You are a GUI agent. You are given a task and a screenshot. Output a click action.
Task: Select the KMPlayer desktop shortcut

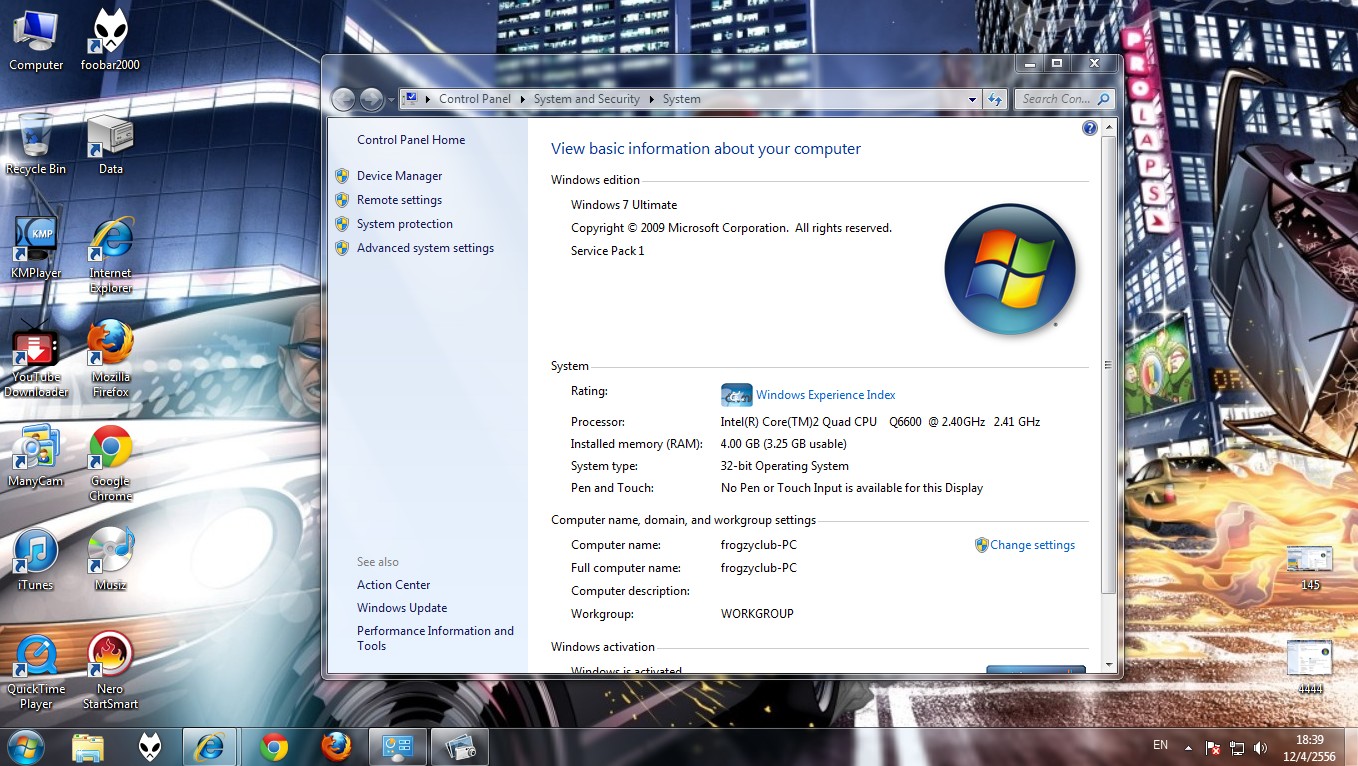tap(36, 247)
